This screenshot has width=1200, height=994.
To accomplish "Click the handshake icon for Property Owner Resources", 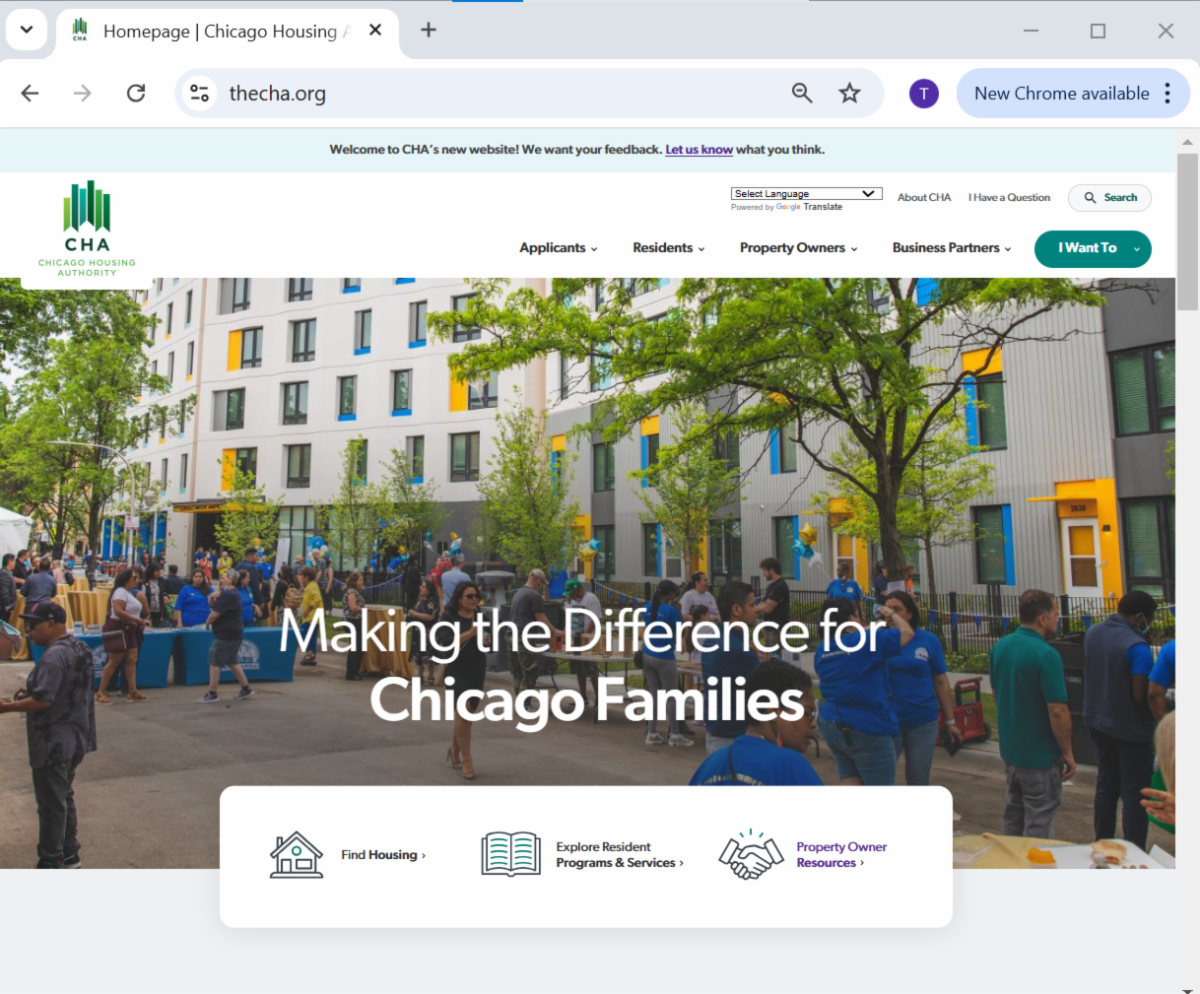I will tap(751, 854).
